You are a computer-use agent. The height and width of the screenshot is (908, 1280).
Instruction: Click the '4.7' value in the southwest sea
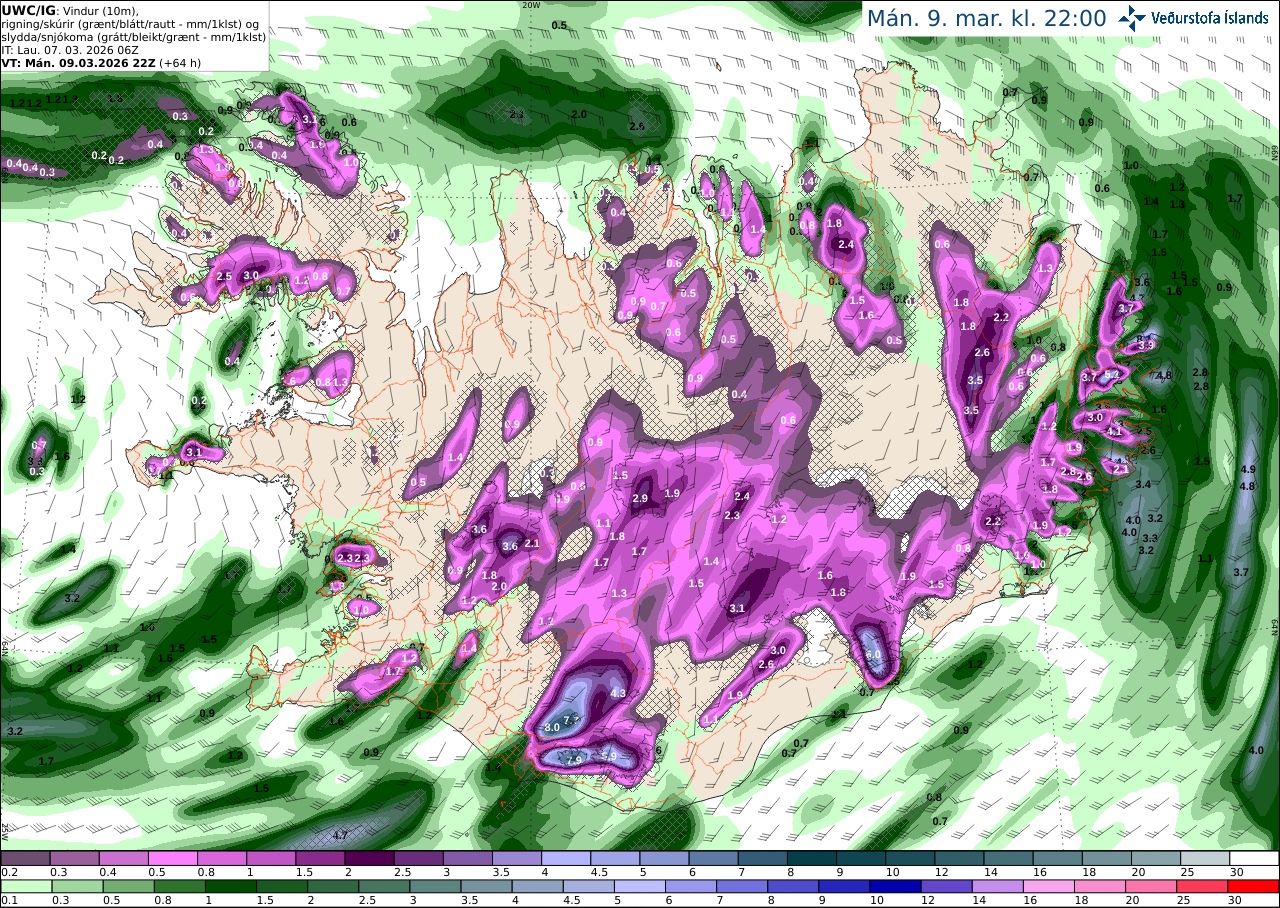click(x=339, y=835)
